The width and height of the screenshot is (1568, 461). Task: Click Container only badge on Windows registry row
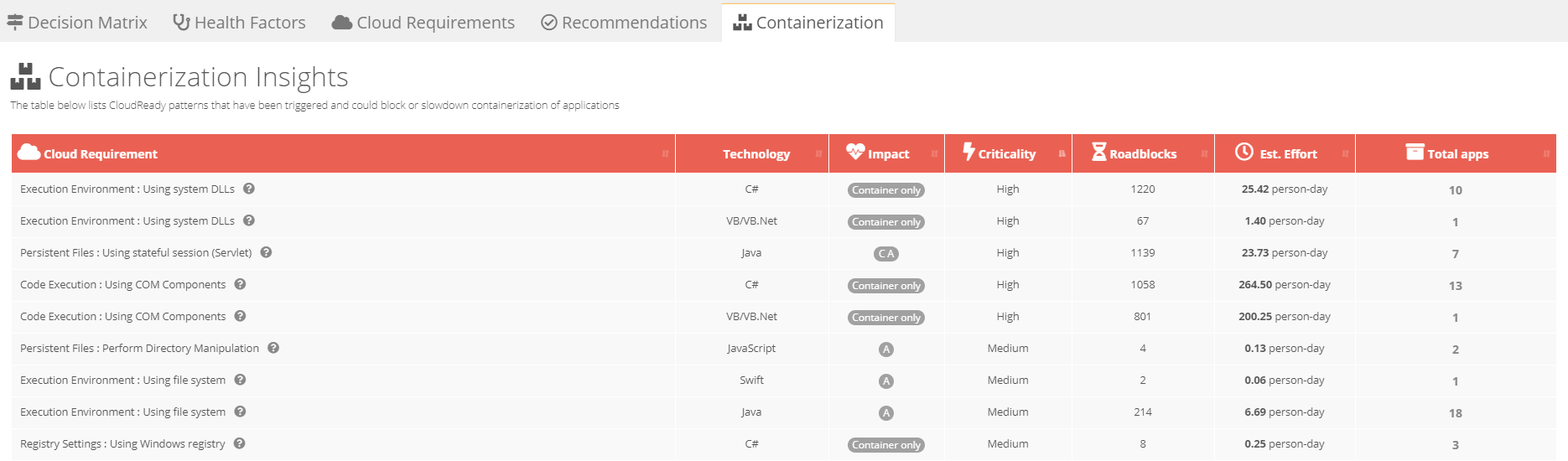tap(885, 445)
